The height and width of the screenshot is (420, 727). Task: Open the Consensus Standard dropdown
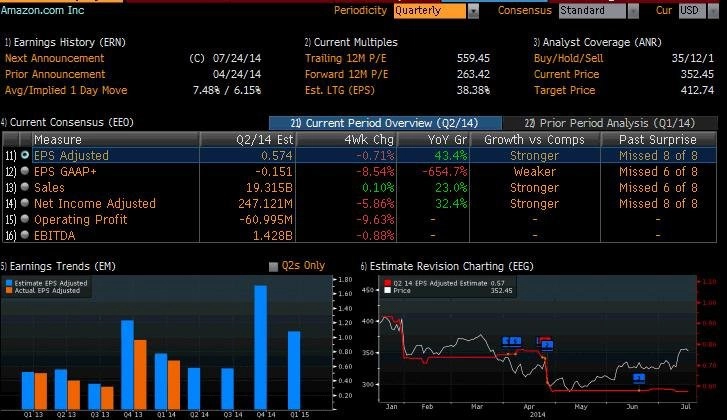tap(592, 11)
